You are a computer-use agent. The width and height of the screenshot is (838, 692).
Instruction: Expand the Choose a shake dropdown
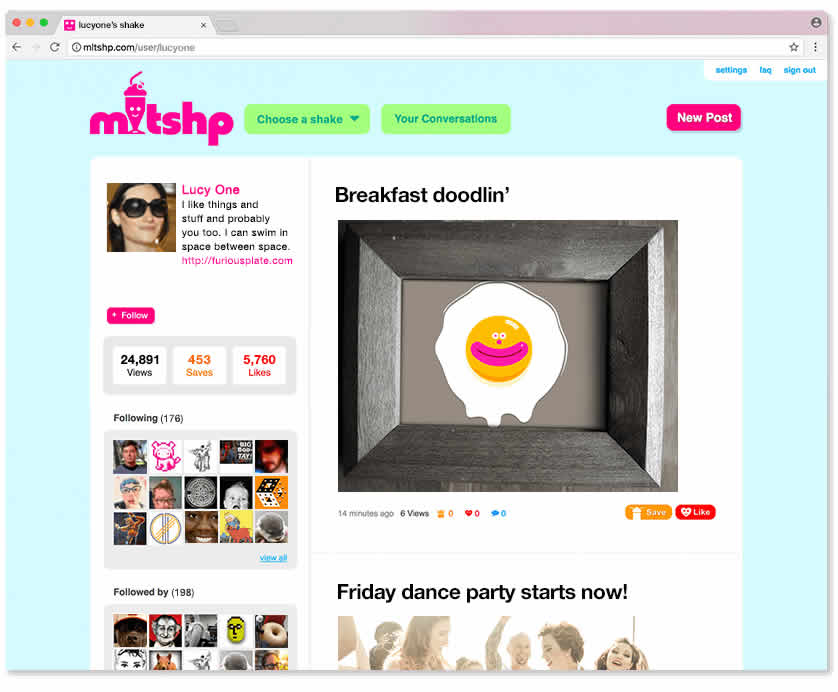307,119
